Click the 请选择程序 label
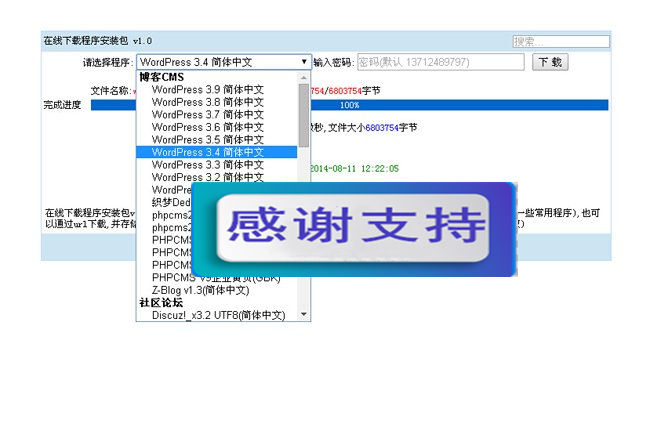The image size is (650, 427). pyautogui.click(x=108, y=63)
